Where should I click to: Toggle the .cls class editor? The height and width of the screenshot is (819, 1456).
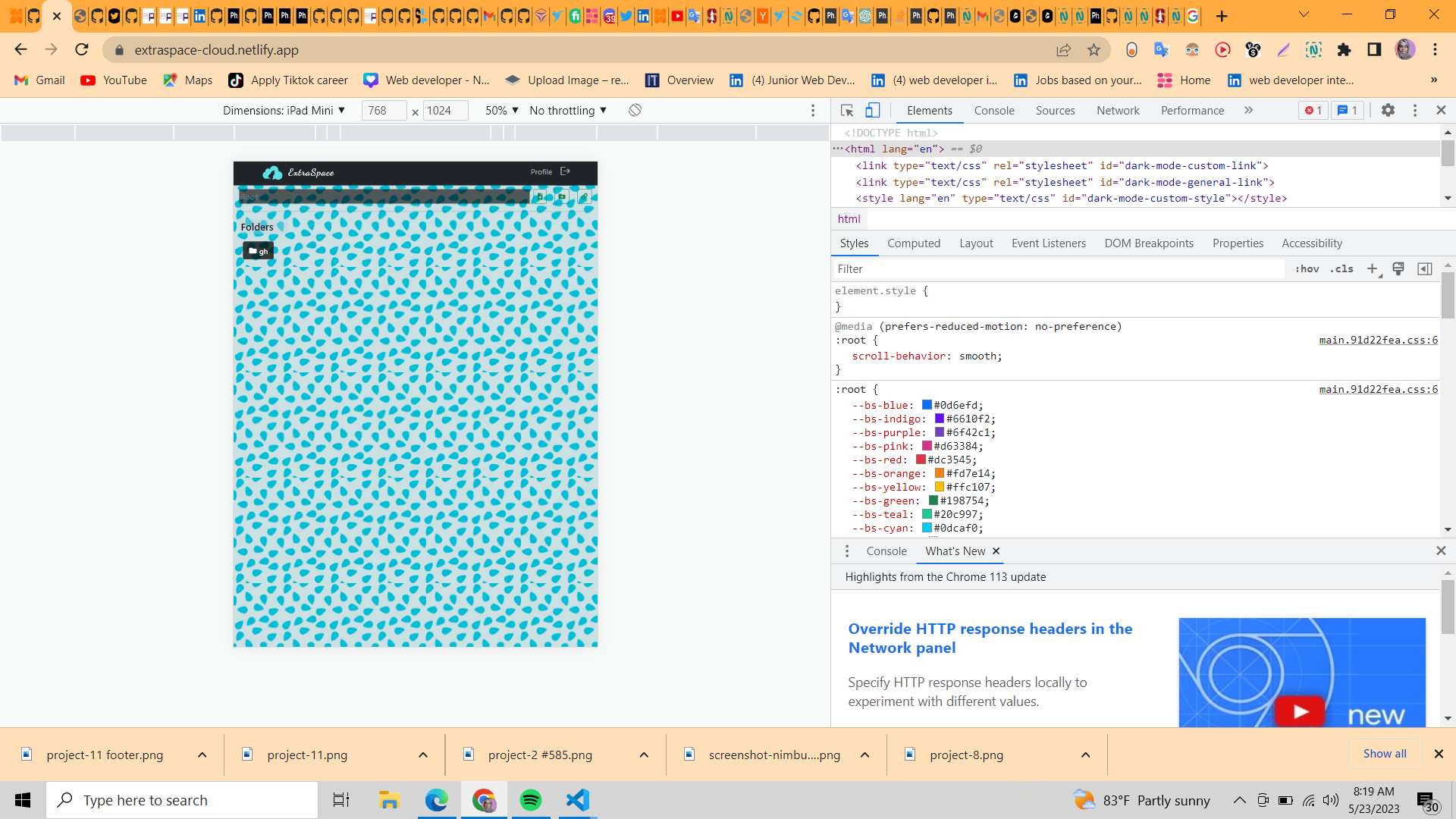[1341, 268]
